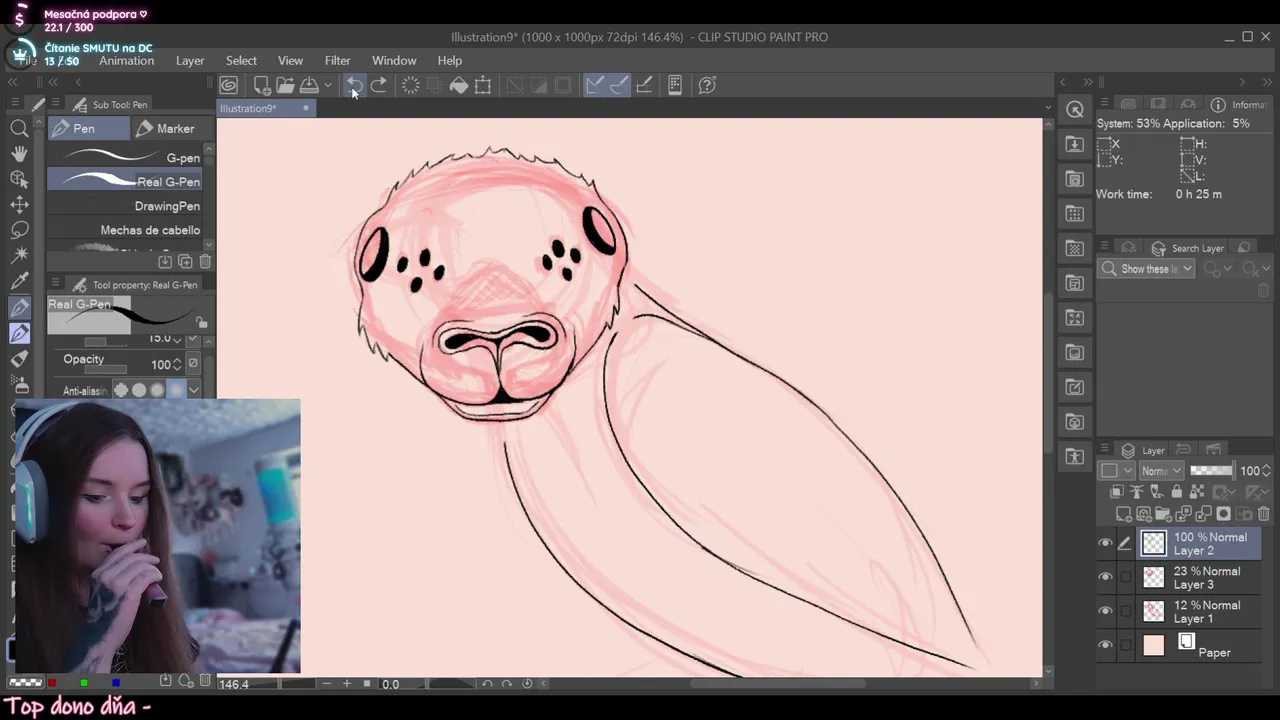This screenshot has height=720, width=1280.
Task: Create a new raster layer icon
Action: point(1123,514)
